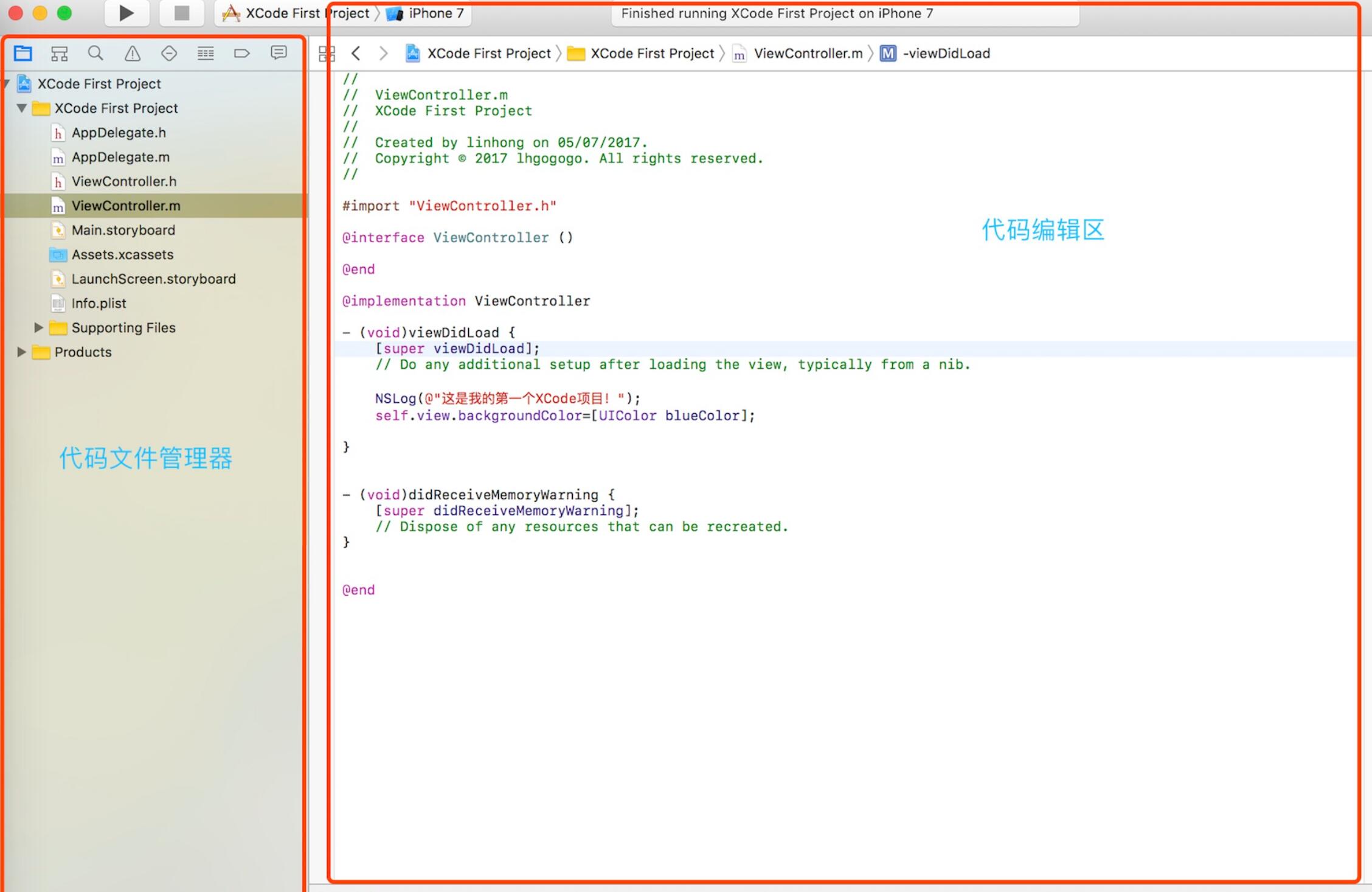The height and width of the screenshot is (892, 1372).
Task: Click the @interface ViewController () line
Action: tap(457, 237)
